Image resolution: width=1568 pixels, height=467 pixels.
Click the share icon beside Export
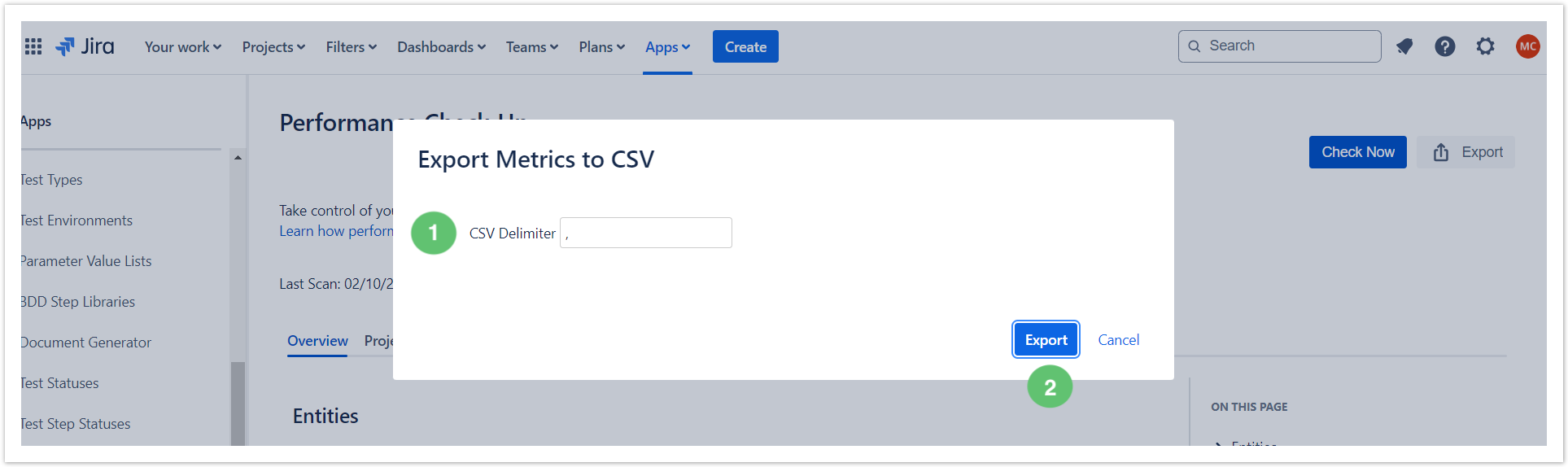click(x=1441, y=152)
